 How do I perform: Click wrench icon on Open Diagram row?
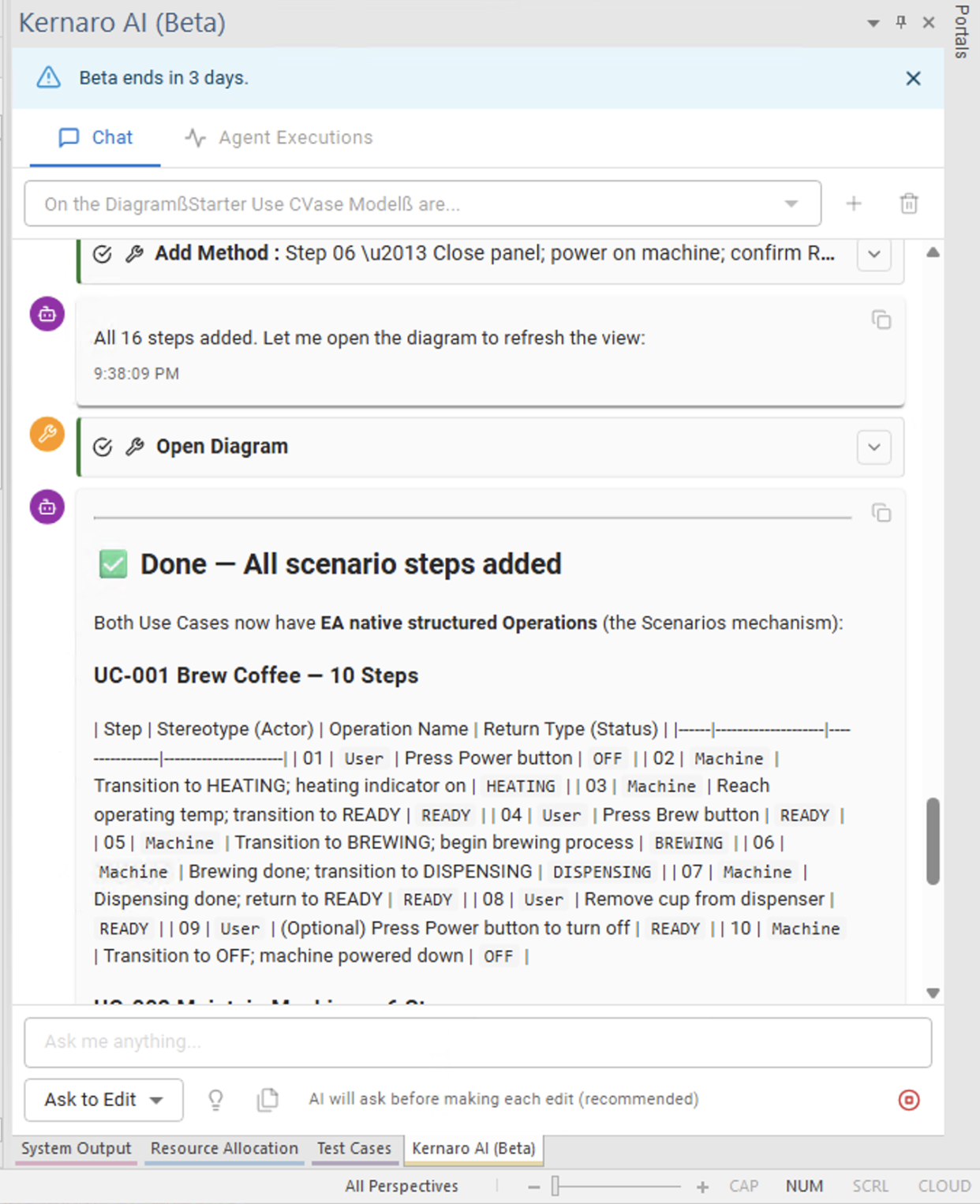pos(135,447)
